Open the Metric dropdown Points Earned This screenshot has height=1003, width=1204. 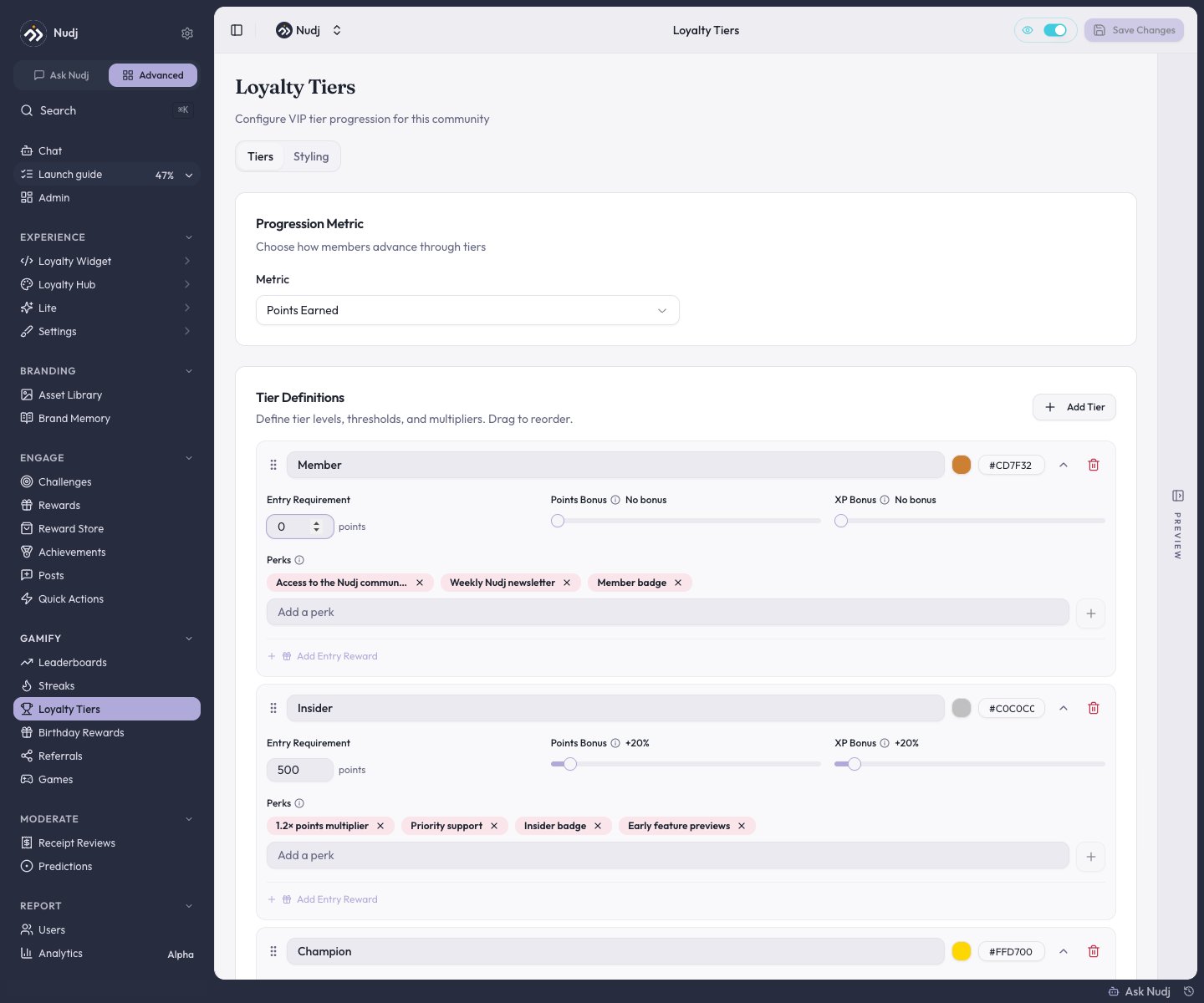click(x=467, y=310)
